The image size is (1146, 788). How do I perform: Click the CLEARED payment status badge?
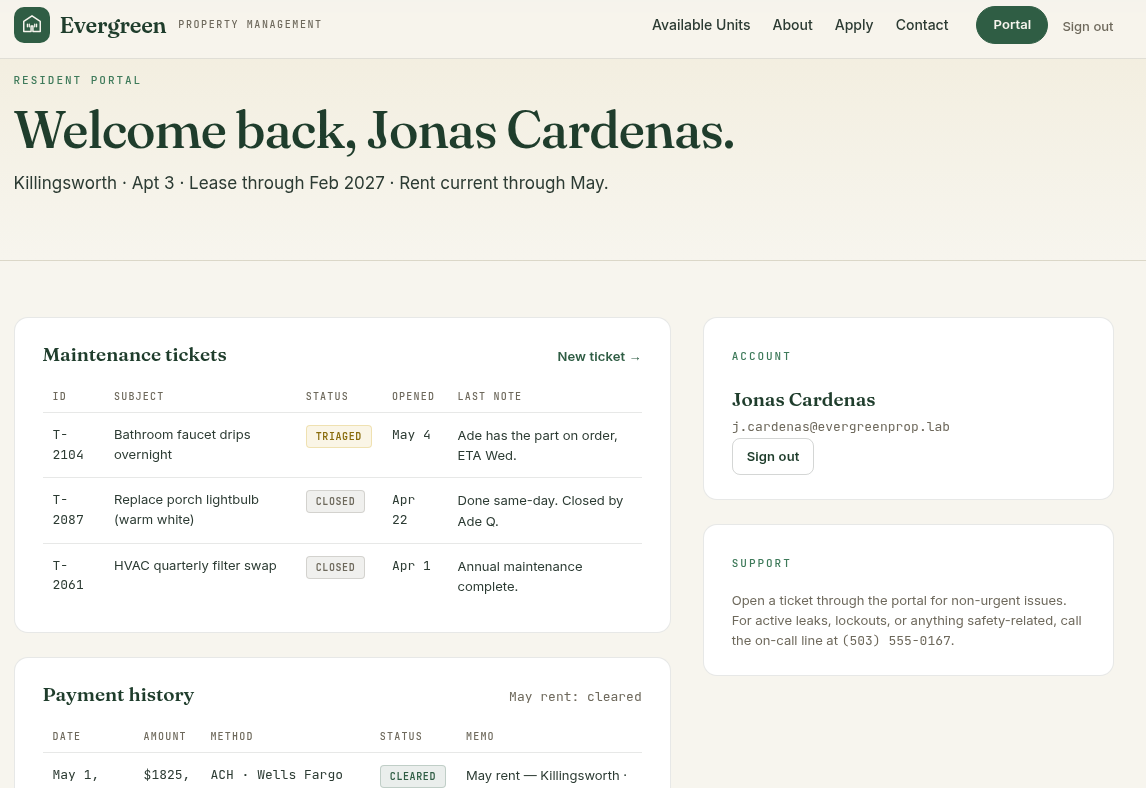[x=413, y=776]
